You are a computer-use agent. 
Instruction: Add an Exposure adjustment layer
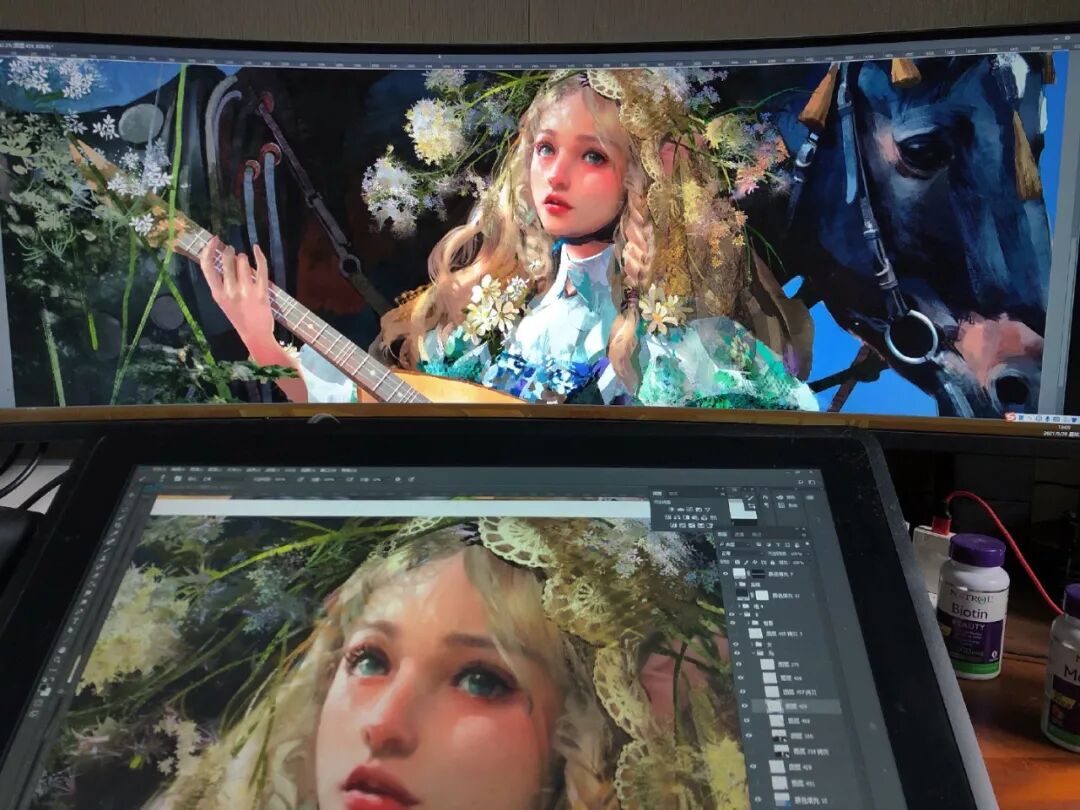pyautogui.click(x=699, y=510)
